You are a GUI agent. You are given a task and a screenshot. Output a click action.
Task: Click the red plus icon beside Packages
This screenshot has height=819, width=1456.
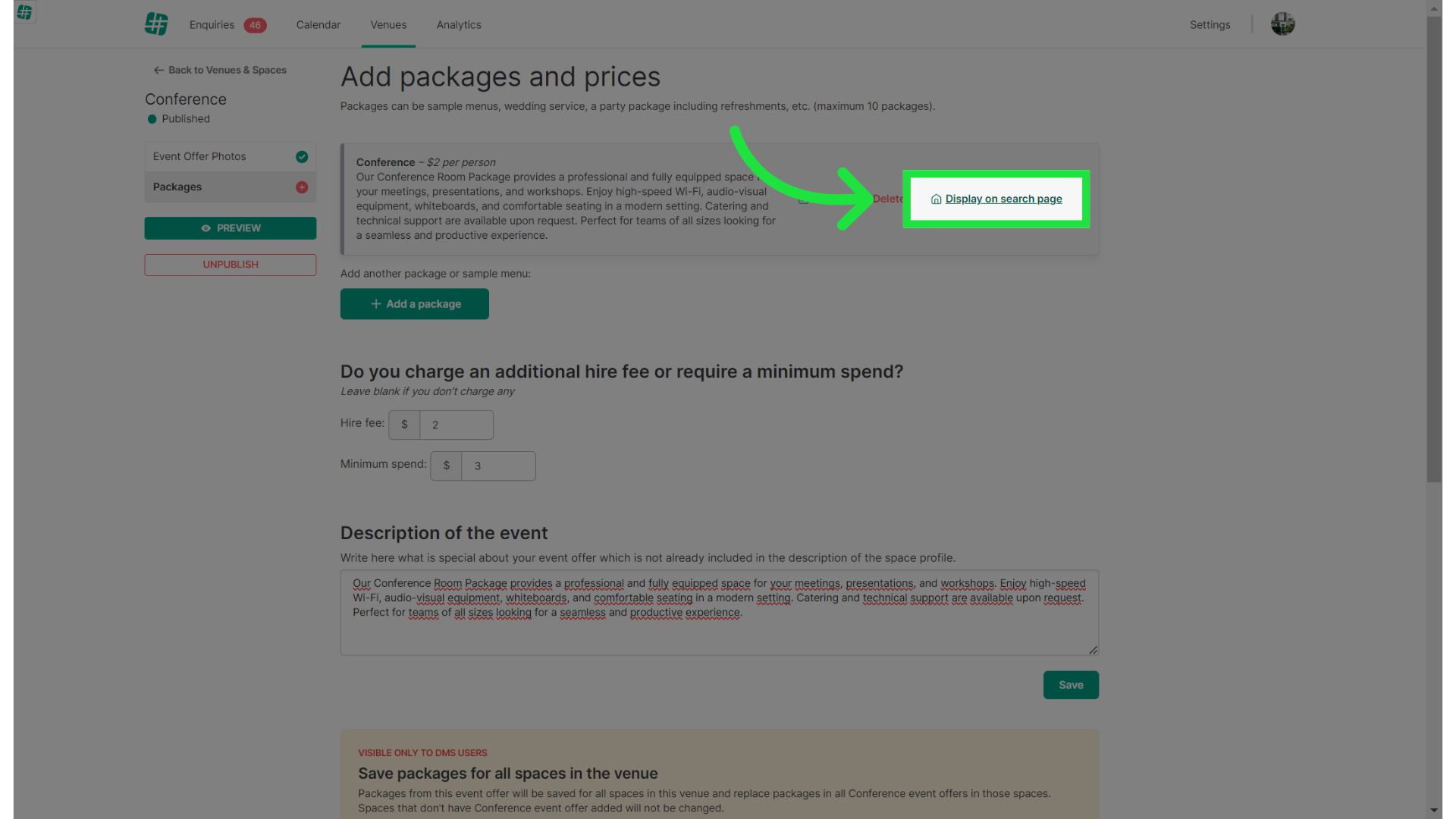point(302,187)
